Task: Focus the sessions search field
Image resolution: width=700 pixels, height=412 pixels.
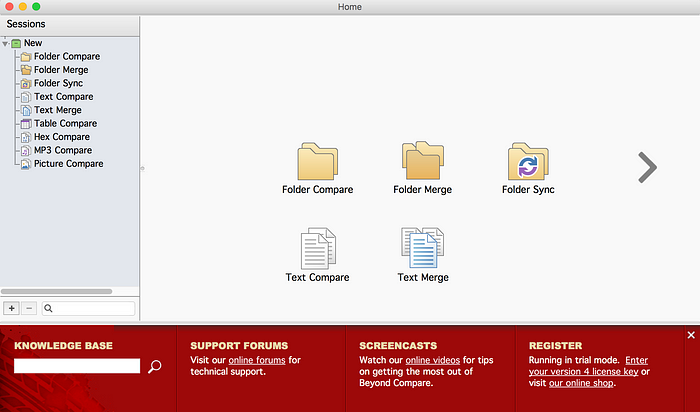Action: pos(88,308)
